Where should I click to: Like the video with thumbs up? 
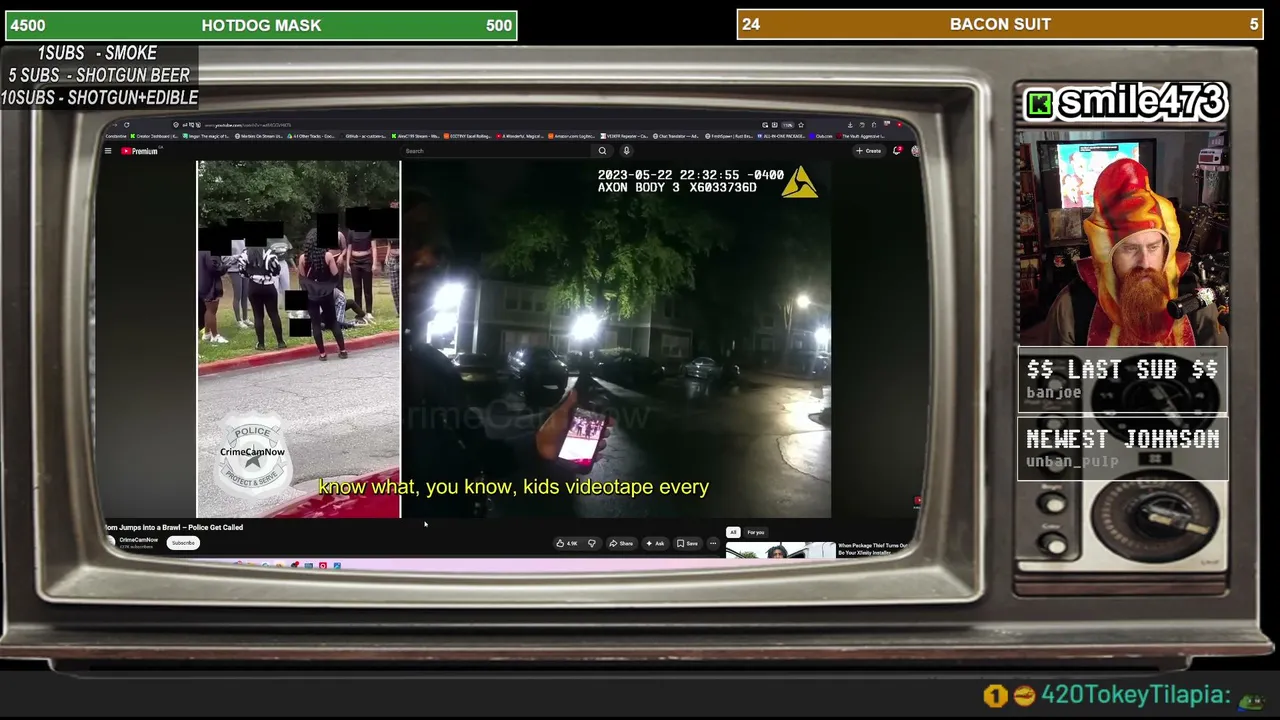pyautogui.click(x=568, y=543)
